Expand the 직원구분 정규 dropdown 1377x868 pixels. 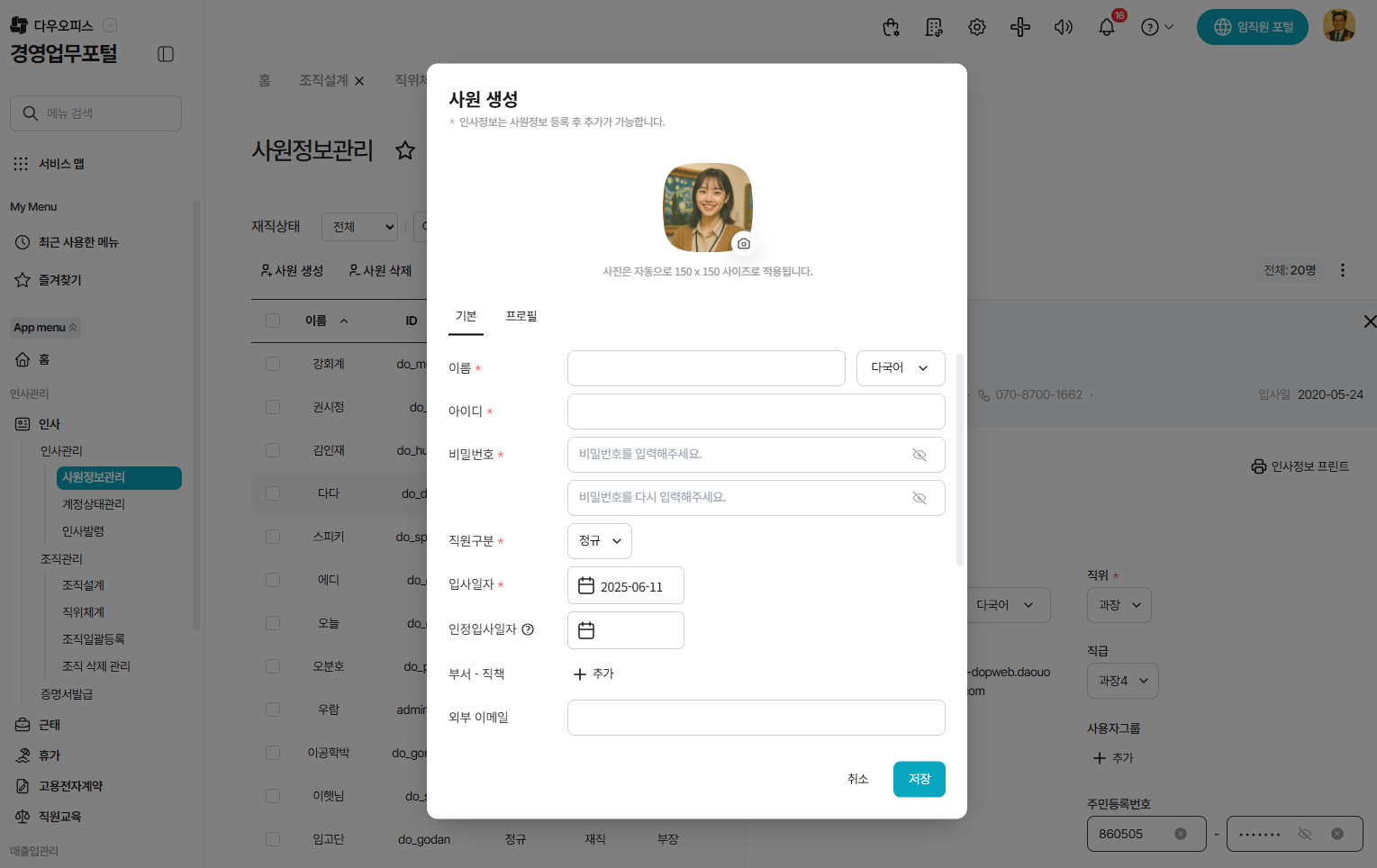pos(600,541)
